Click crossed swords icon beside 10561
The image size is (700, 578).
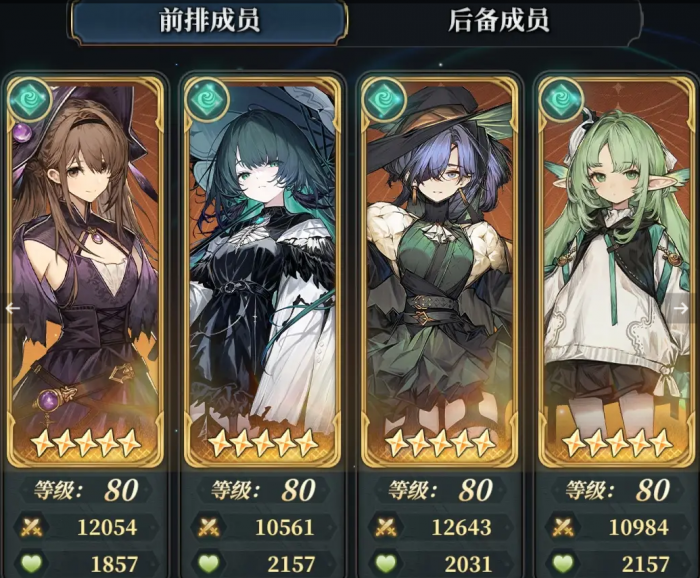click(208, 527)
